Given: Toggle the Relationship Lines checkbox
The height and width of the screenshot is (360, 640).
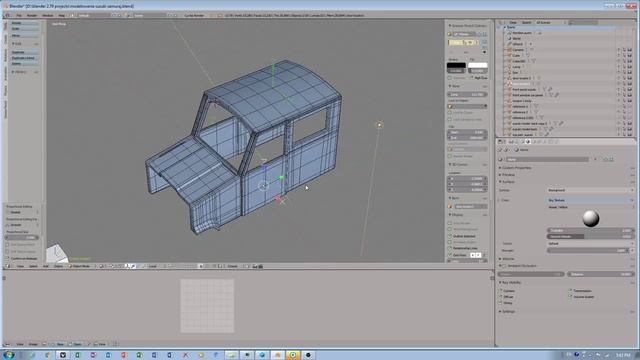Looking at the screenshot, I should (x=450, y=248).
